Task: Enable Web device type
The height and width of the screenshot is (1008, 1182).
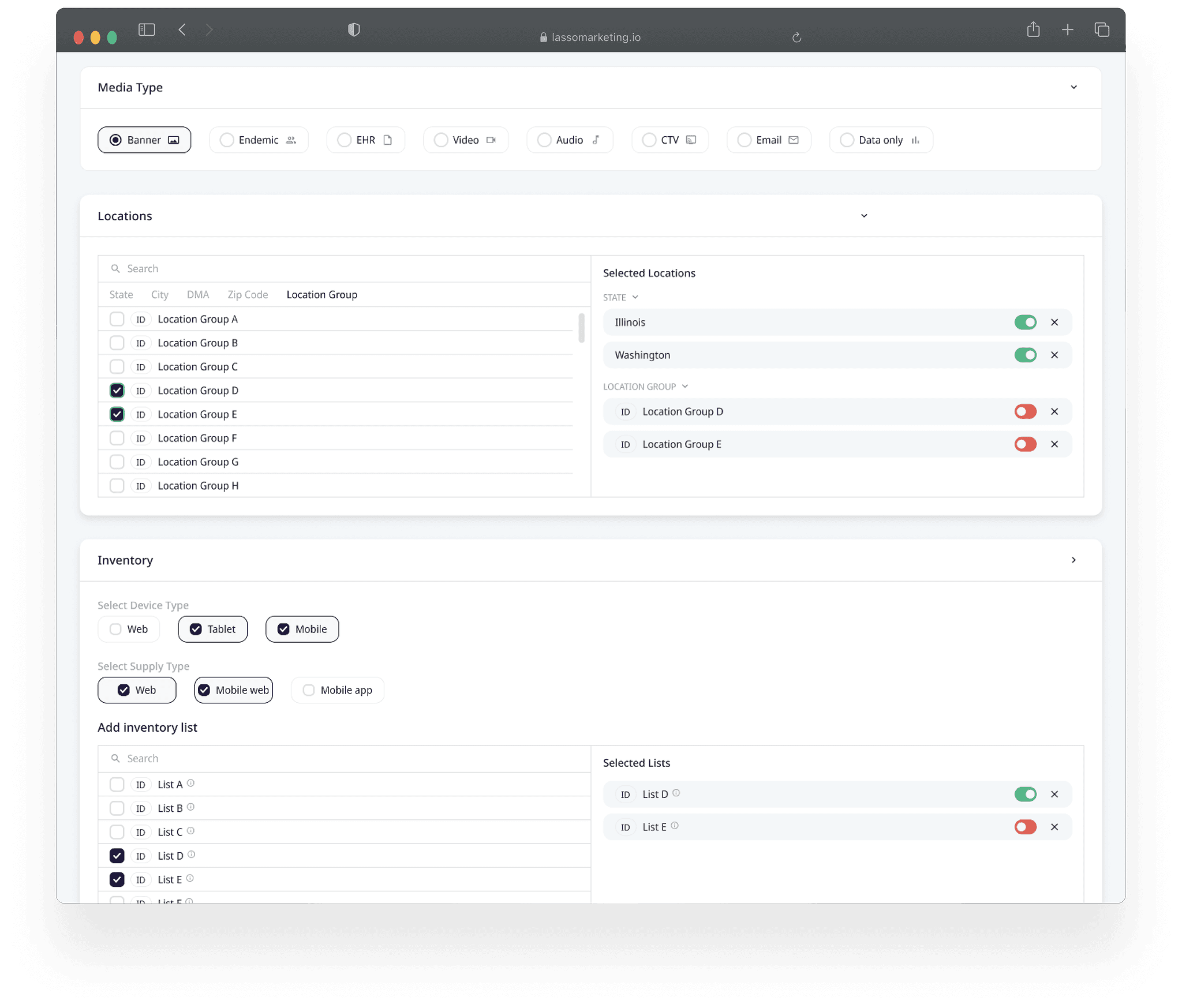Action: point(129,629)
